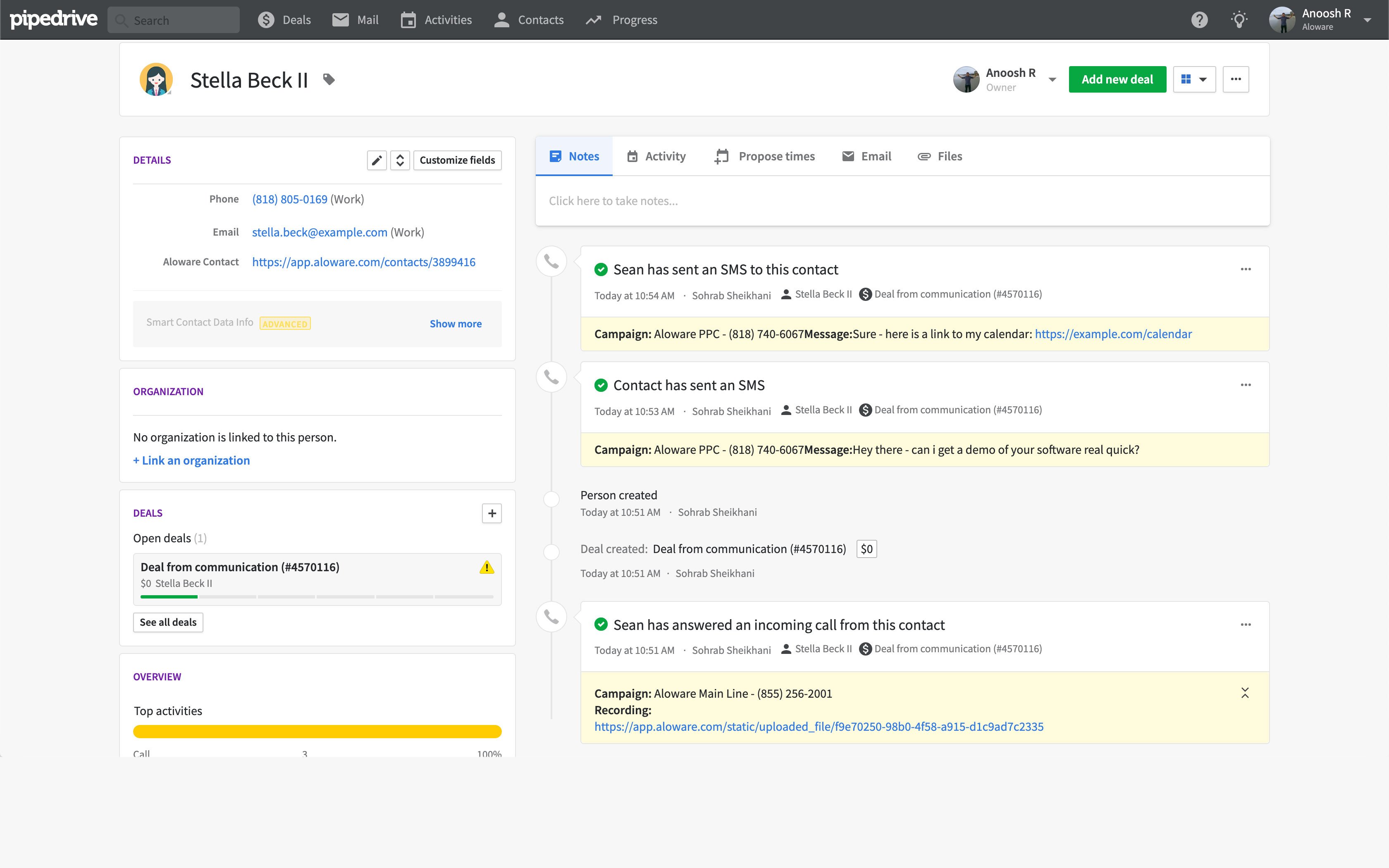
Task: Toggle done checkmark for incoming call activity
Action: point(601,625)
